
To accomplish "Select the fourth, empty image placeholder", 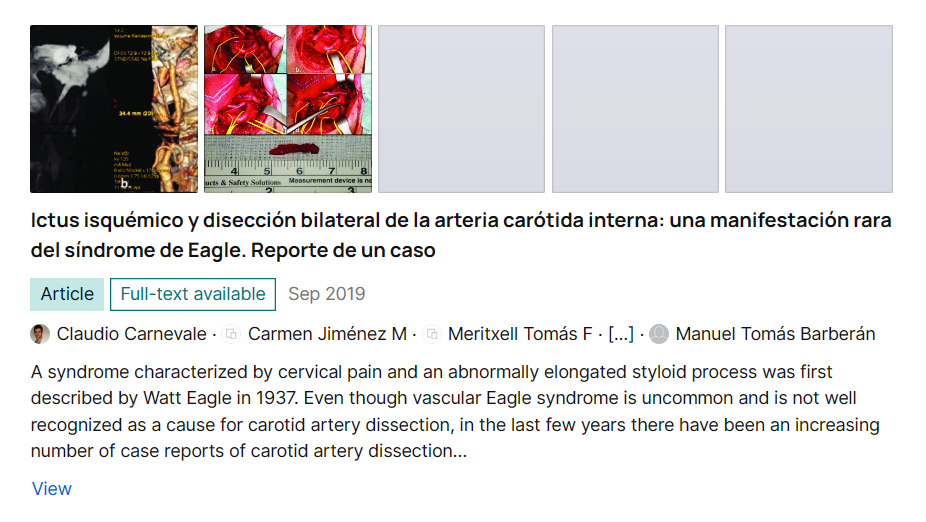I will (635, 109).
